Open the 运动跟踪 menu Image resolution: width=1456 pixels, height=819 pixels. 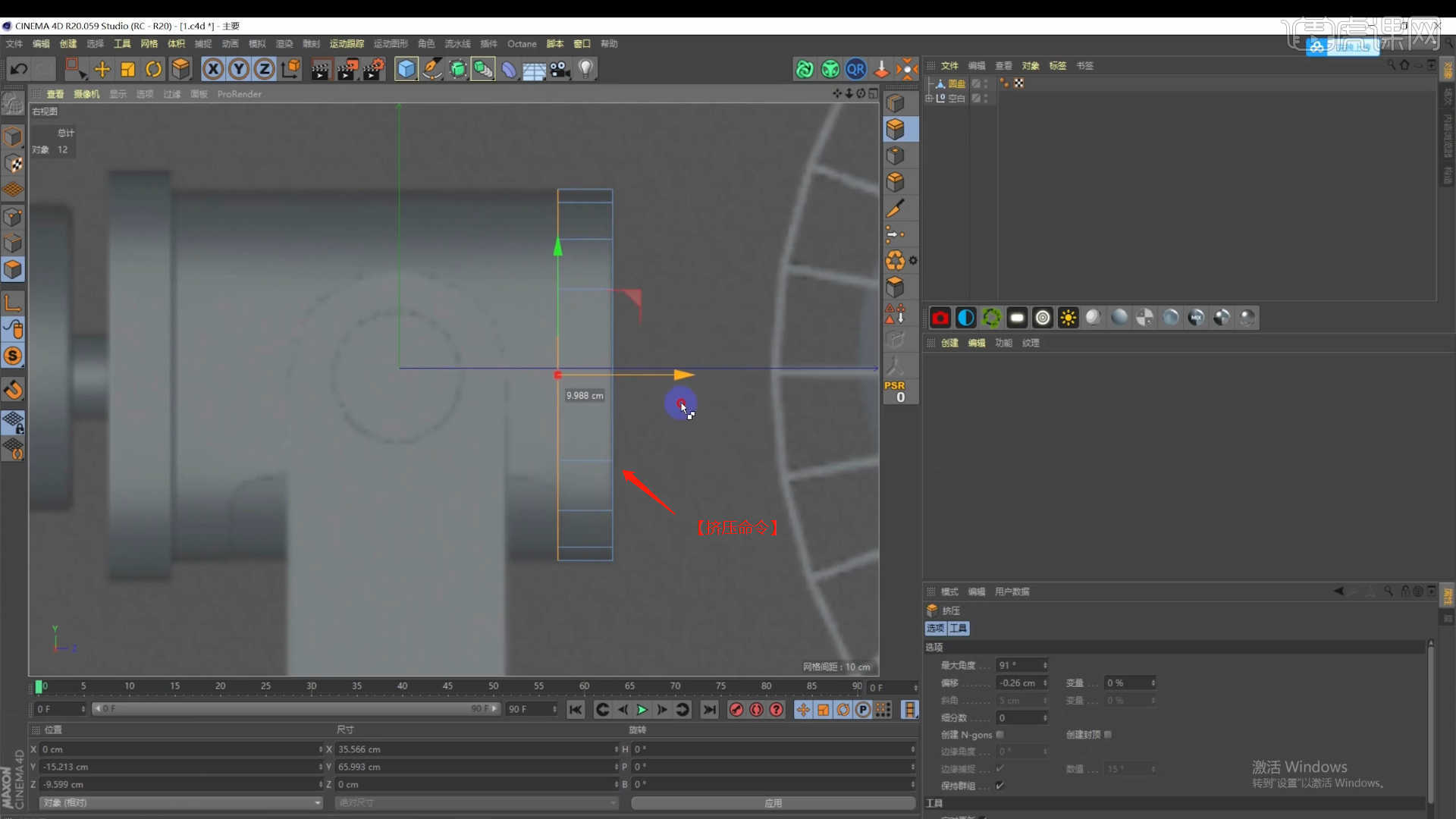click(x=347, y=44)
